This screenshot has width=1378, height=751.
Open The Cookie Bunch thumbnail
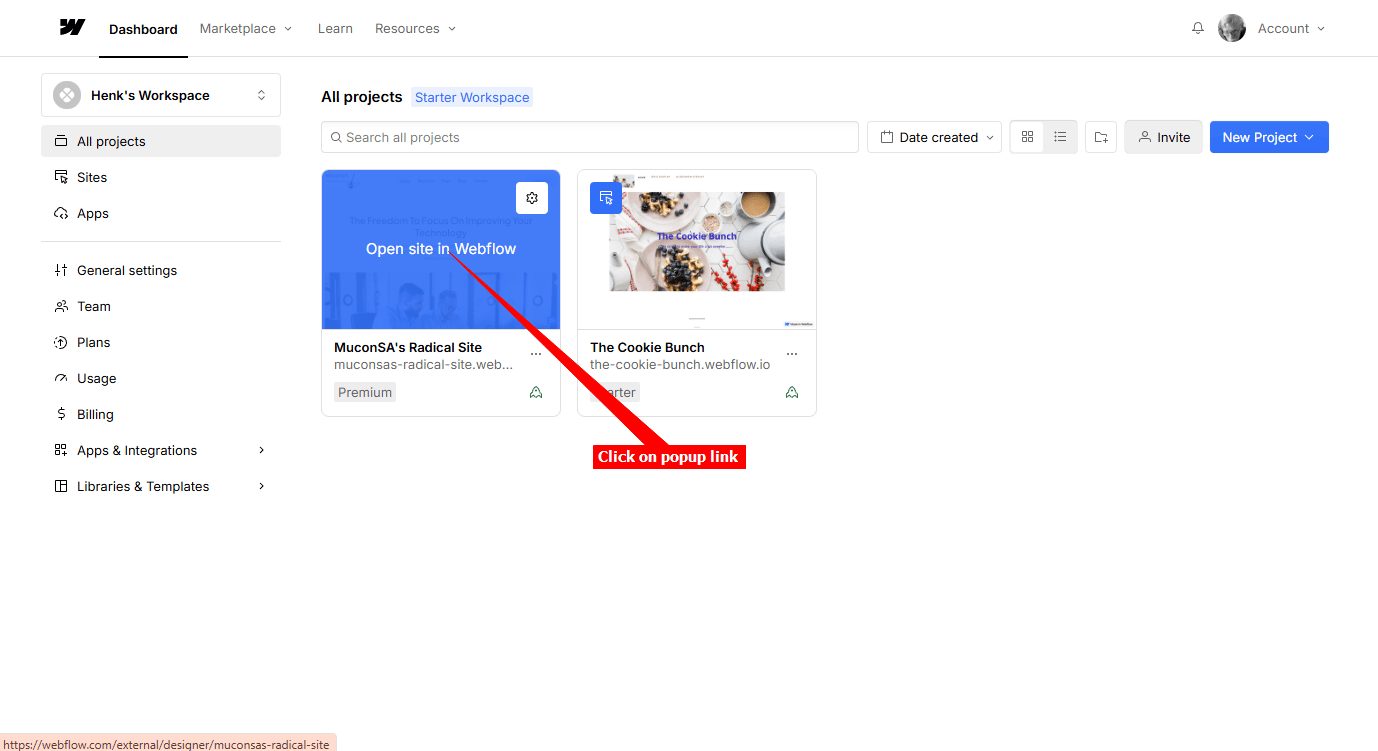(697, 249)
